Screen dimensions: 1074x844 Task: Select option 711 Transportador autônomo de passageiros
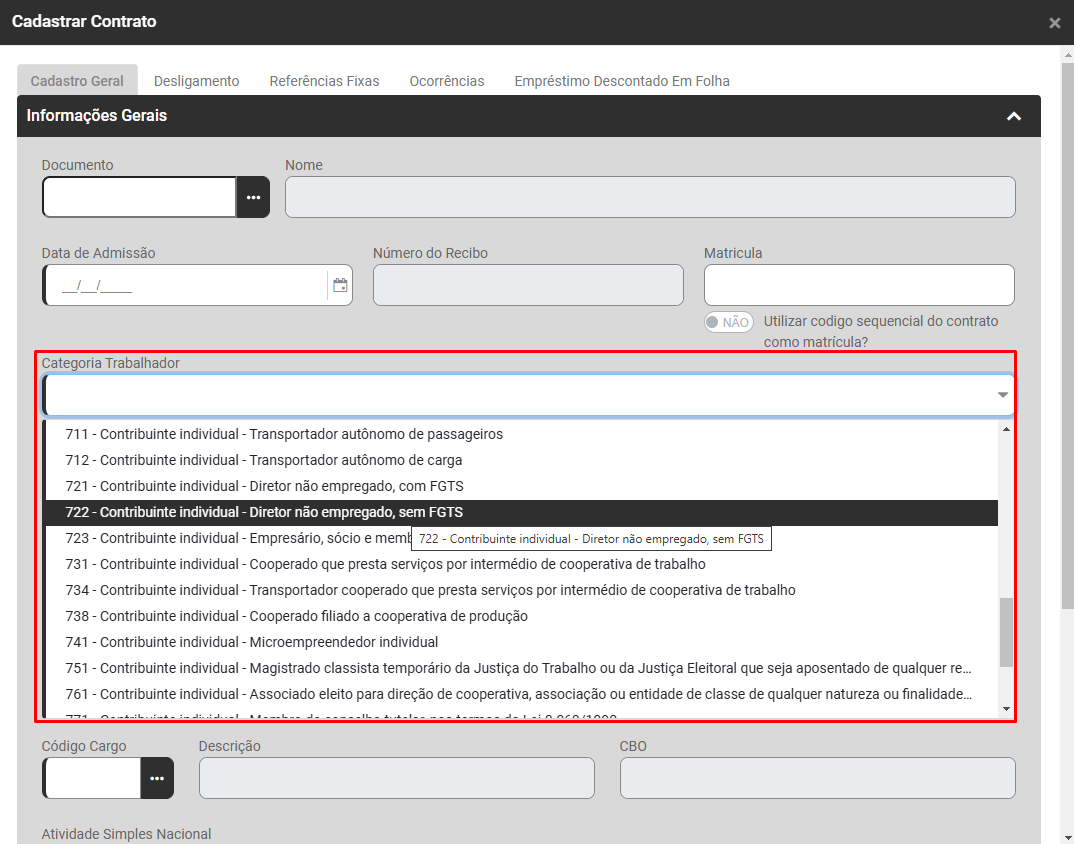coord(284,434)
